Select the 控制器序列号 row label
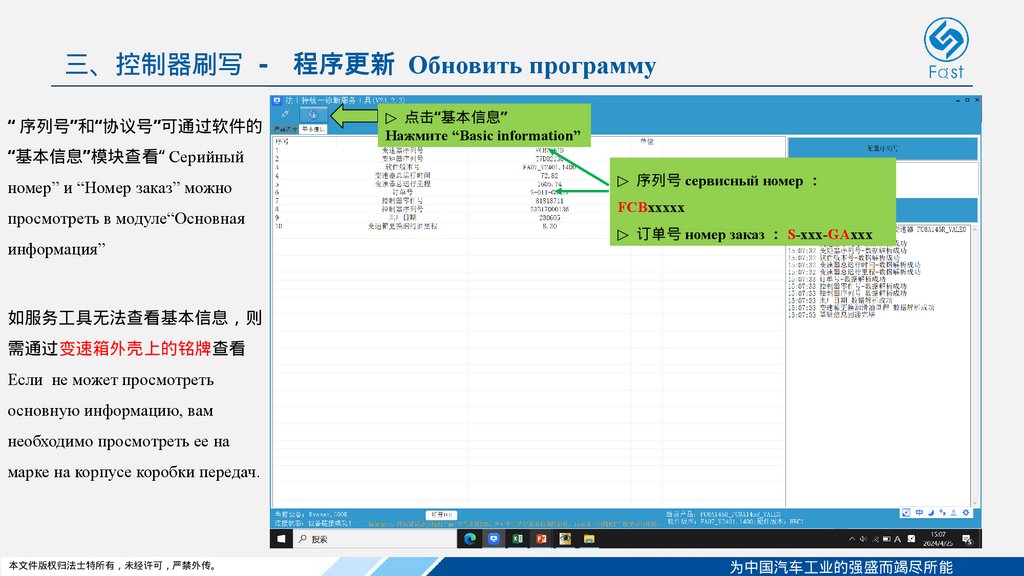The image size is (1024, 576). point(402,210)
